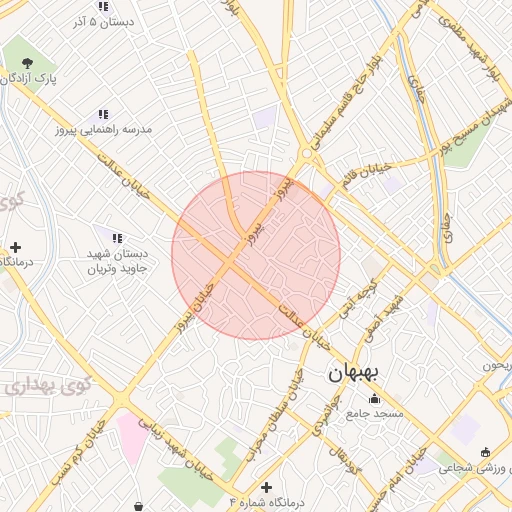Screen dimensions: 512x512
Task: Click the school icon of مدرسه راهنمایی پیروز
Action: click(103, 114)
